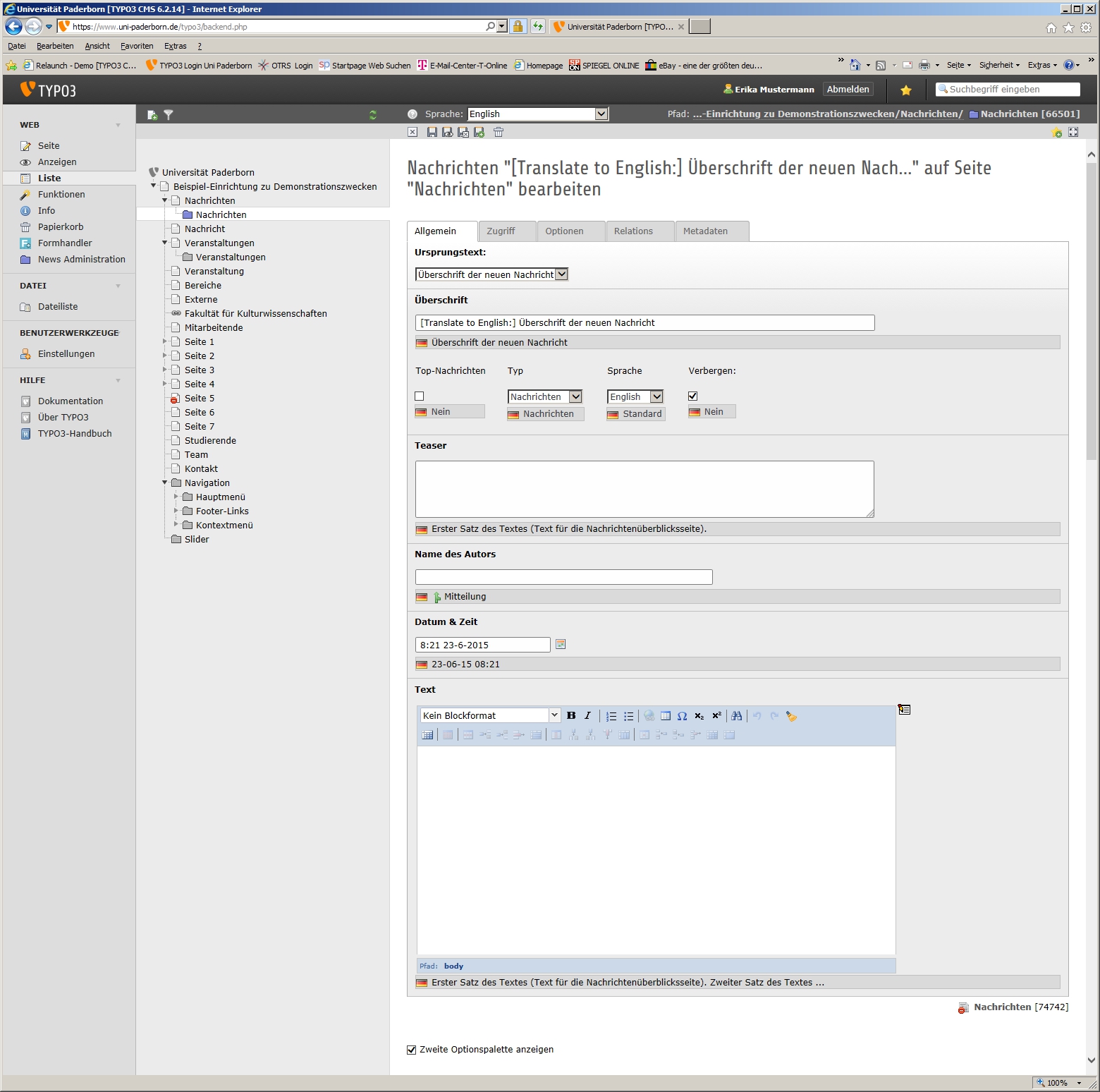Click the page tree filter icon
This screenshot has width=1100, height=1092.
(169, 114)
